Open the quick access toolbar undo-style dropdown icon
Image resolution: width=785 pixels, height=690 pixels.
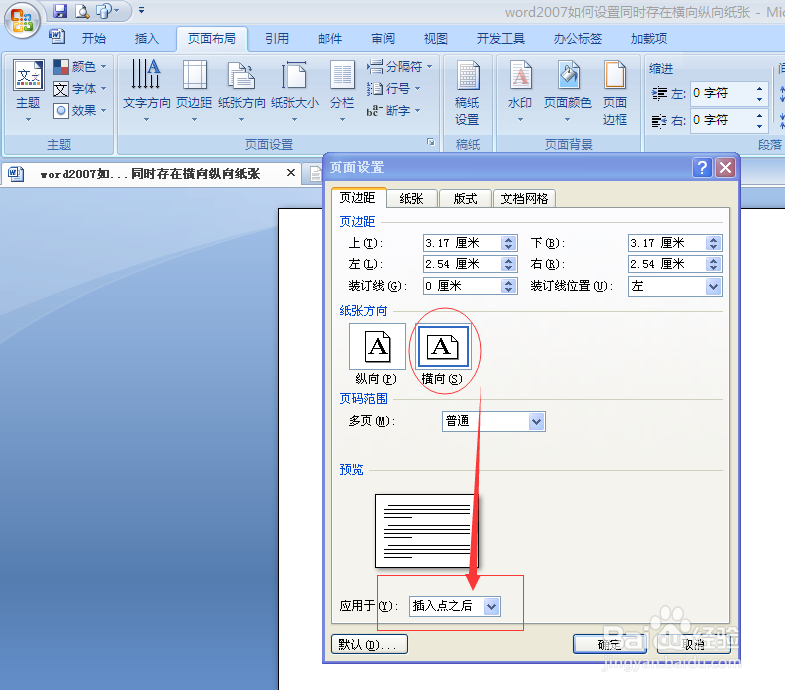(108, 11)
